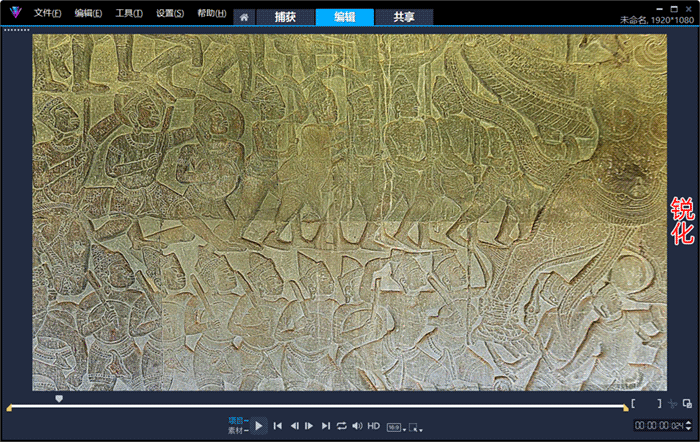Adjust the timecode stepper arrows
700x442 pixels.
(688, 425)
